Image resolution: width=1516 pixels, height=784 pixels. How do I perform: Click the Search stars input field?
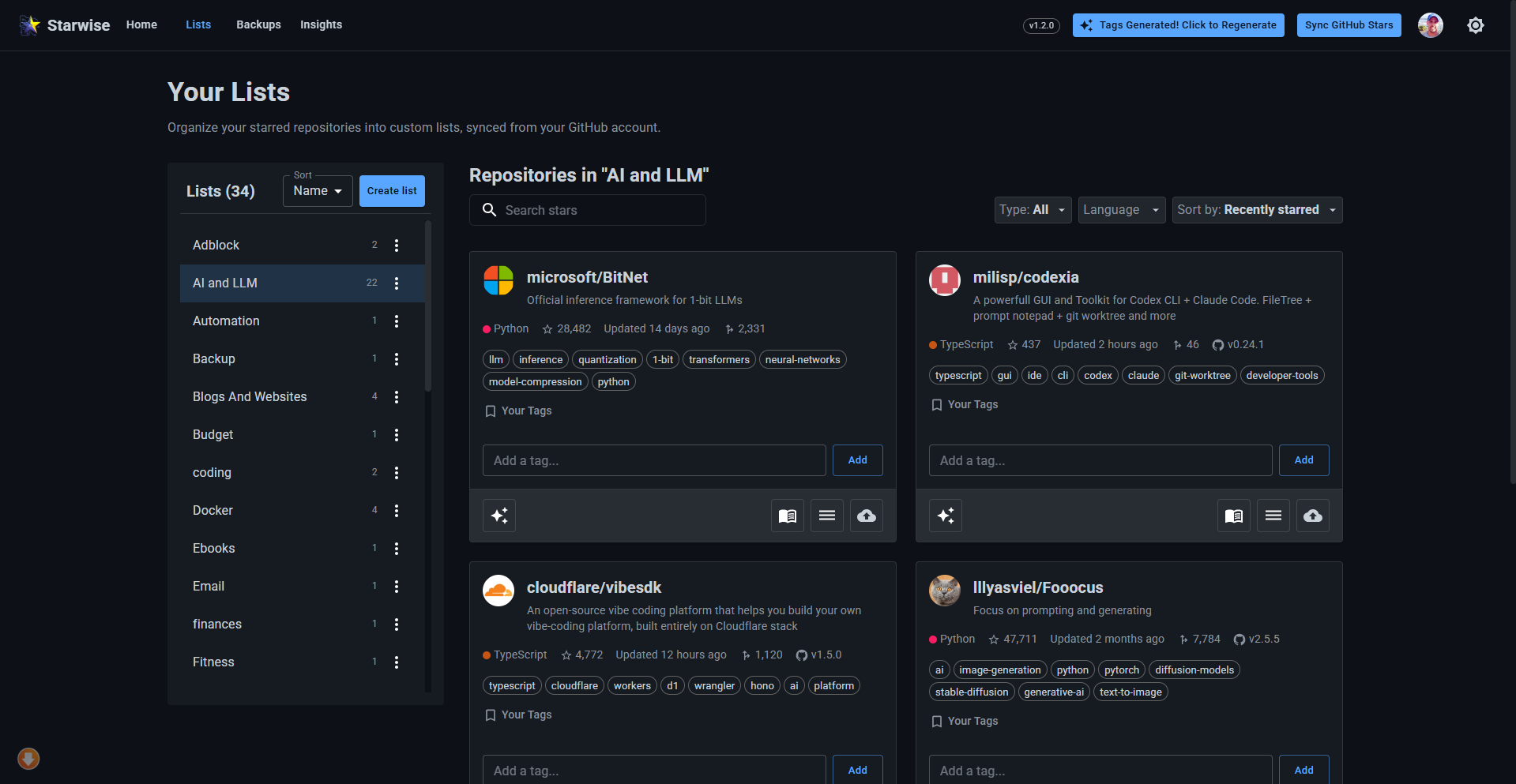[x=588, y=210]
